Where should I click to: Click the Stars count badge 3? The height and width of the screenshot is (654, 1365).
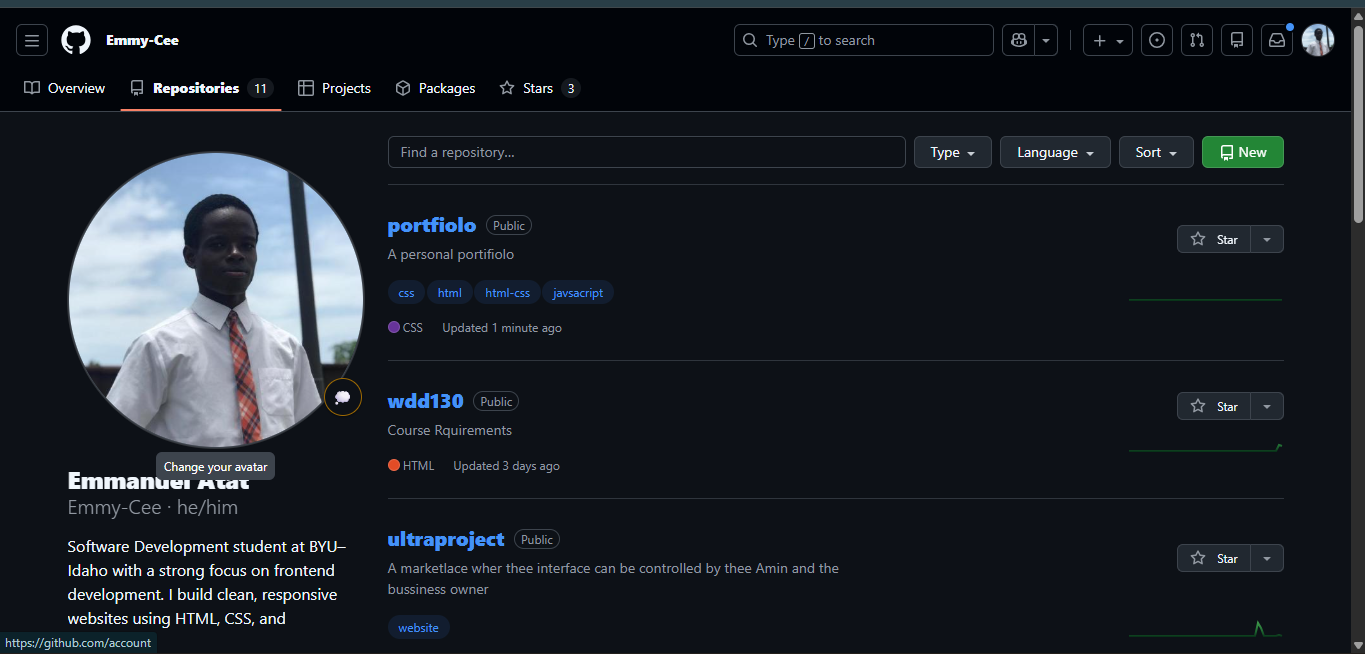point(571,88)
